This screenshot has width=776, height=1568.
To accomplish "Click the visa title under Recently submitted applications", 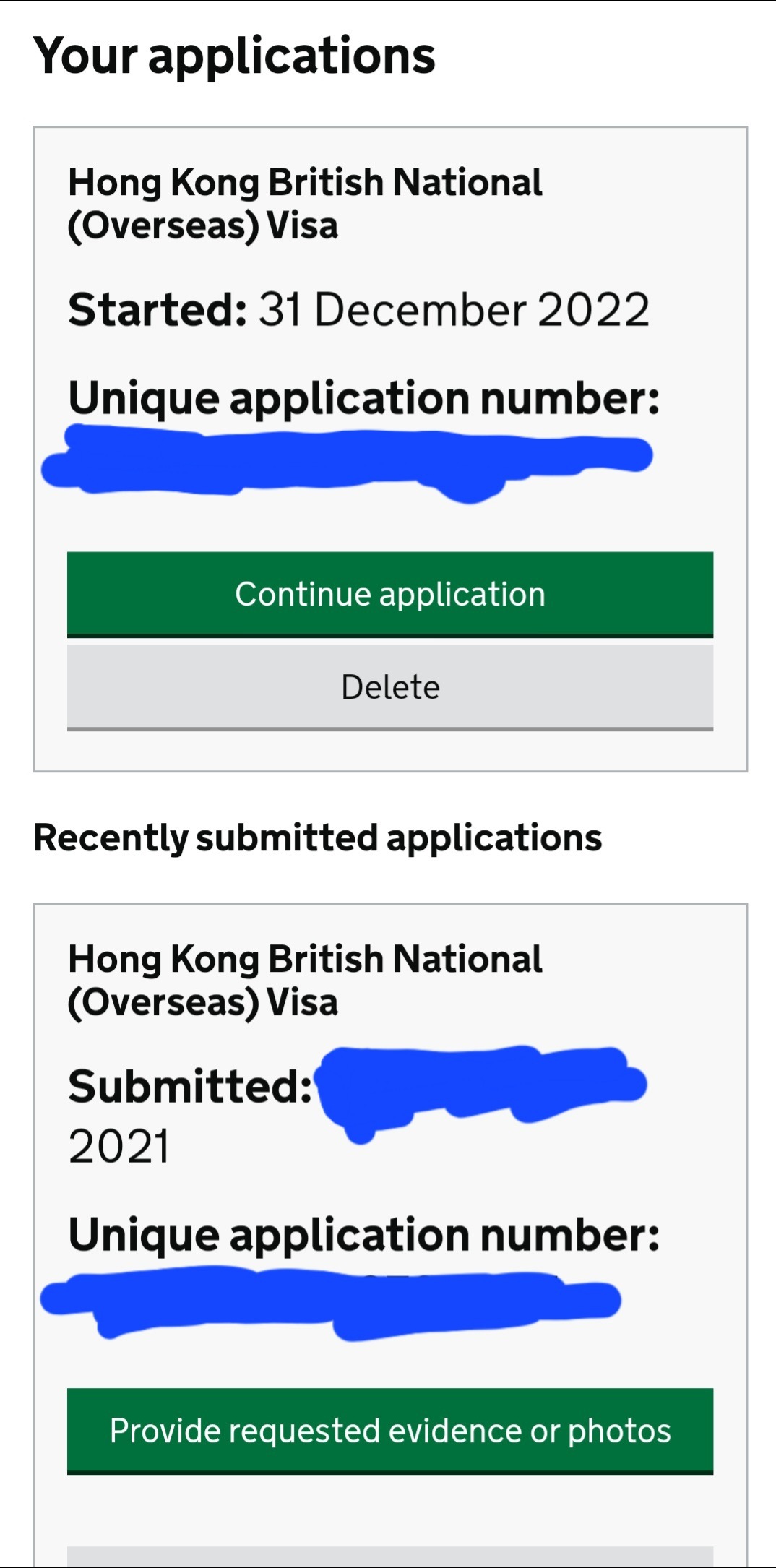I will (x=304, y=980).
